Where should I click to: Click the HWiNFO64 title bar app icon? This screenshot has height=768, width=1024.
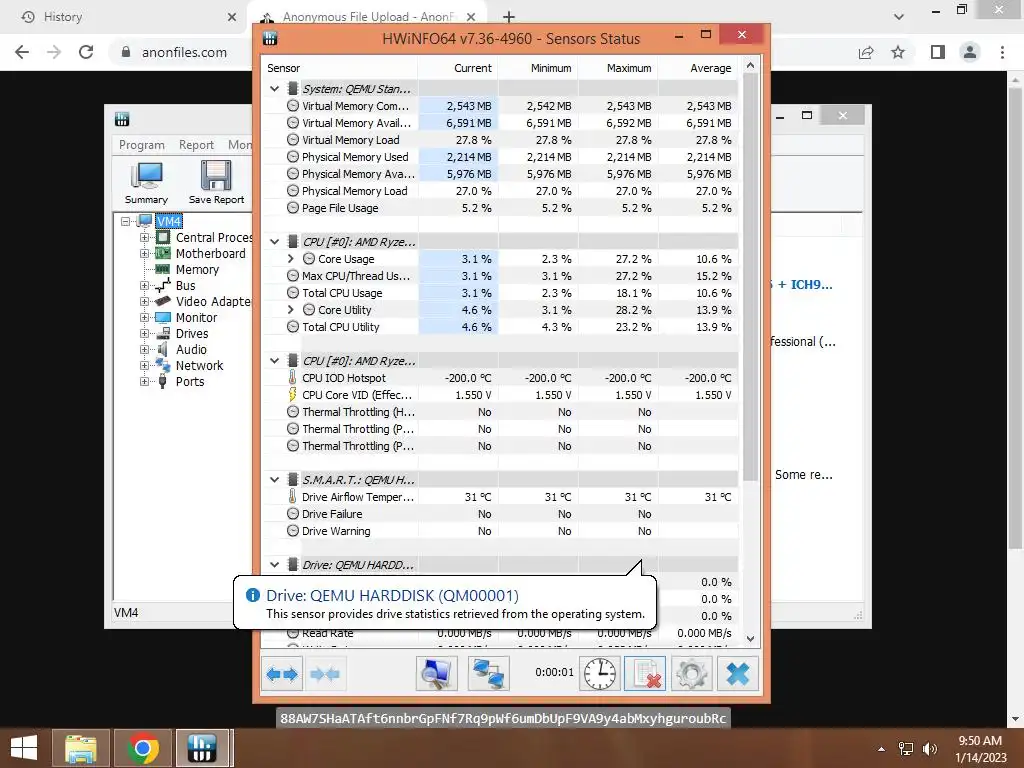pyautogui.click(x=270, y=39)
